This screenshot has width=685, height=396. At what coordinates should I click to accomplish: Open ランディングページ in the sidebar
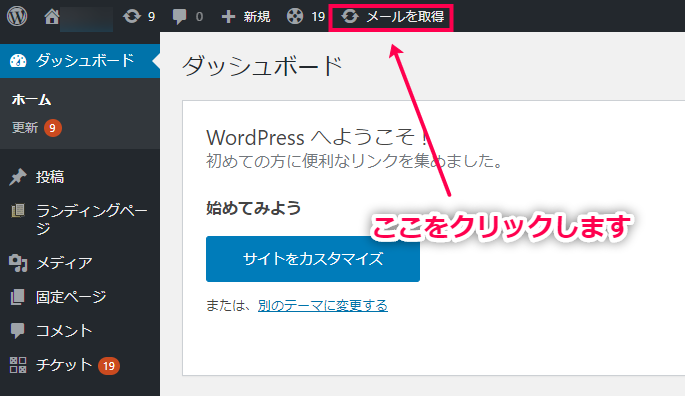point(91,219)
